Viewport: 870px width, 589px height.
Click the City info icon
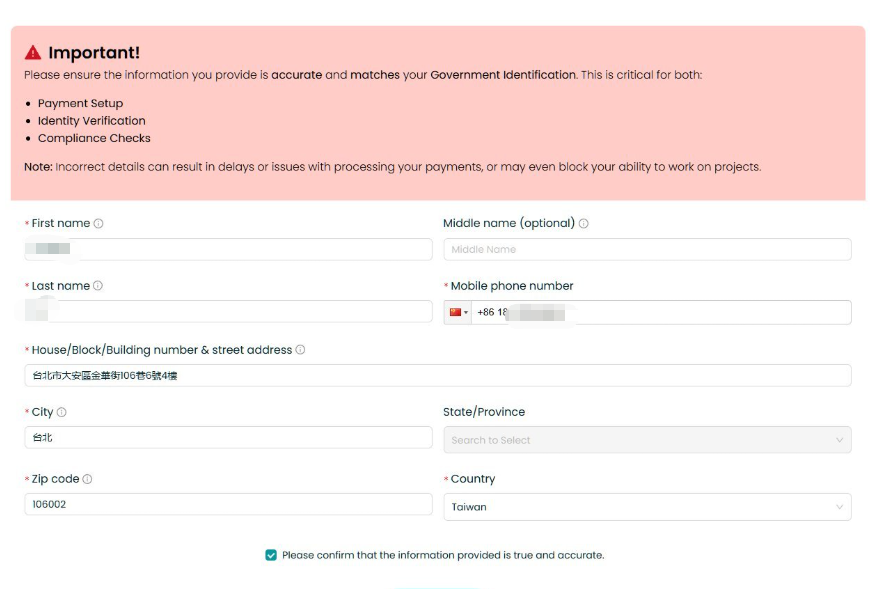[x=62, y=412]
